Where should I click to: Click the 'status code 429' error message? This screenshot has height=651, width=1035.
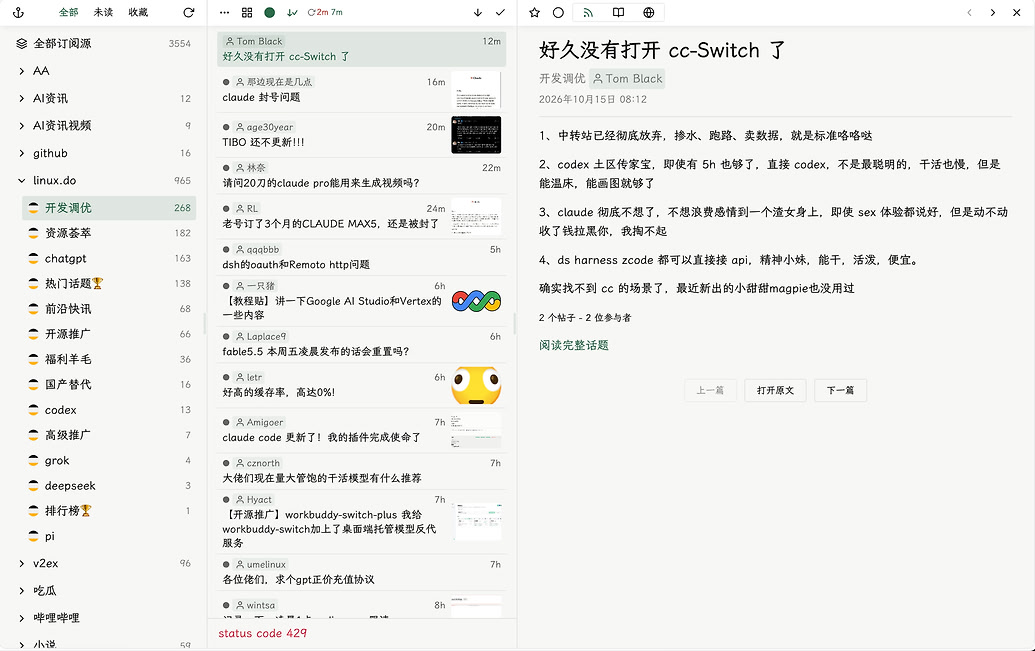click(x=263, y=633)
